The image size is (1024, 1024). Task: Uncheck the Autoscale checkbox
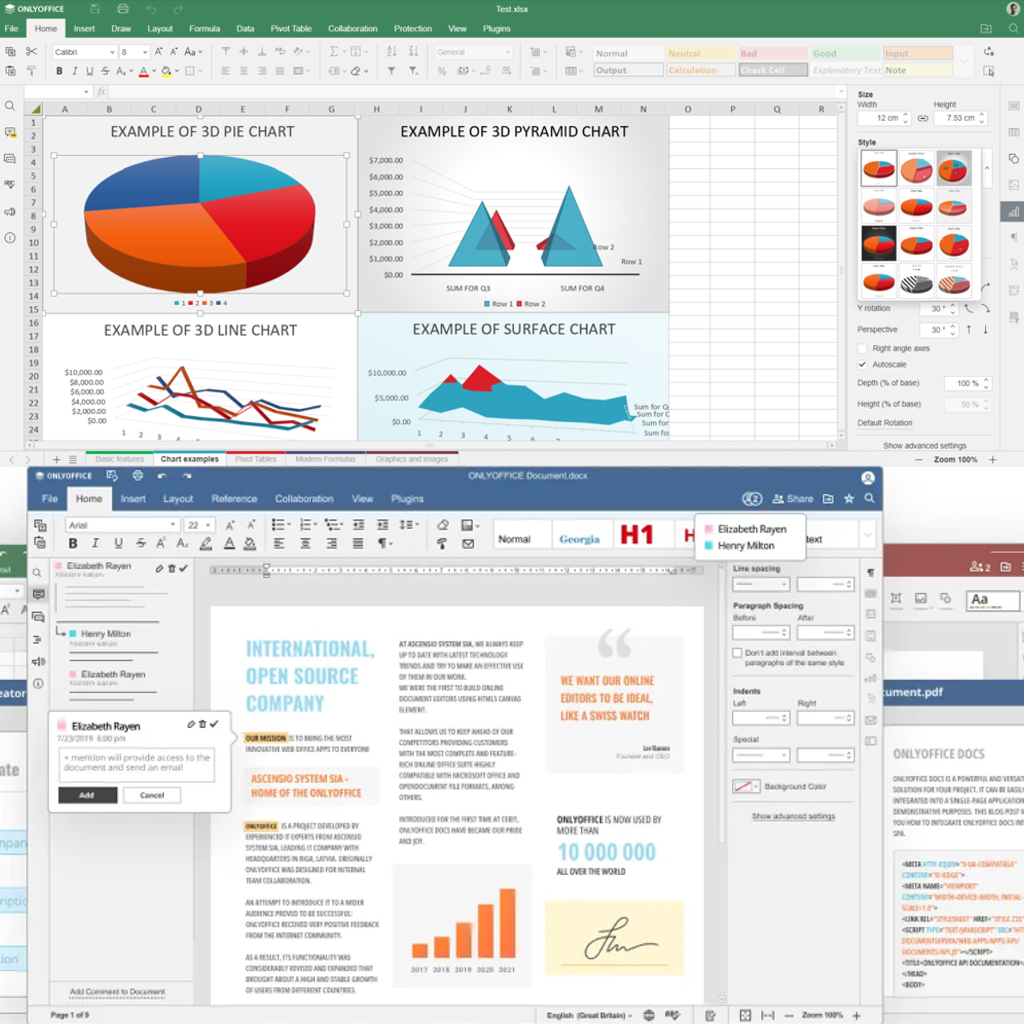[863, 365]
